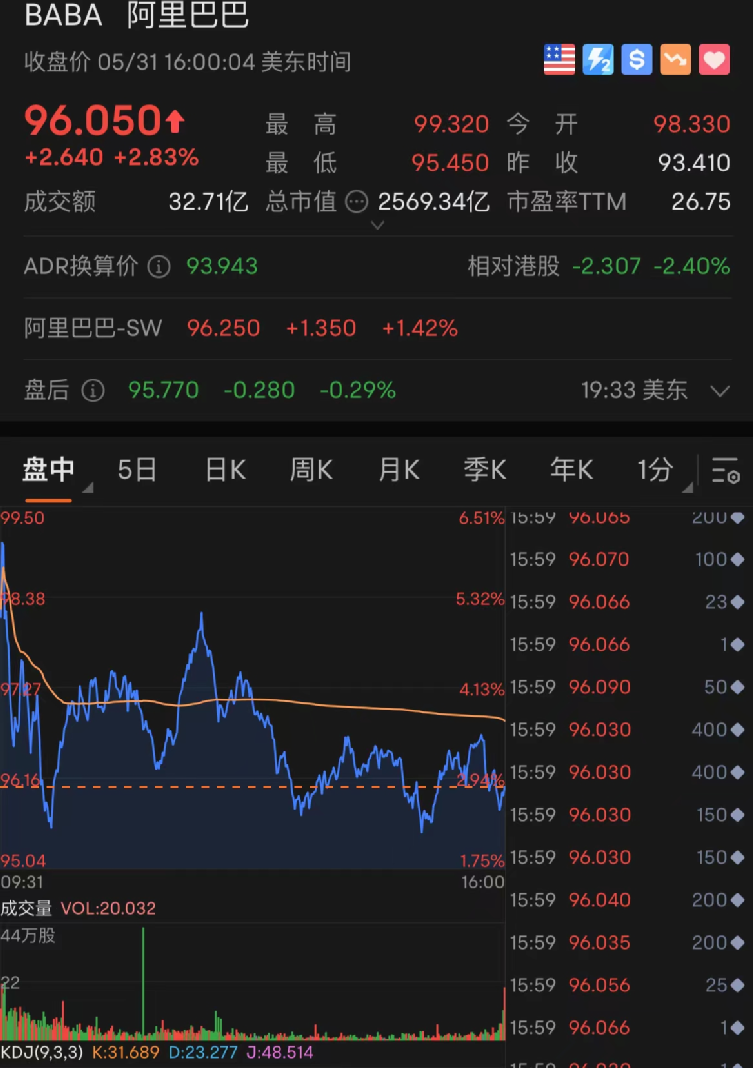Tap the 相对港股 -2.40% premium value

[692, 266]
